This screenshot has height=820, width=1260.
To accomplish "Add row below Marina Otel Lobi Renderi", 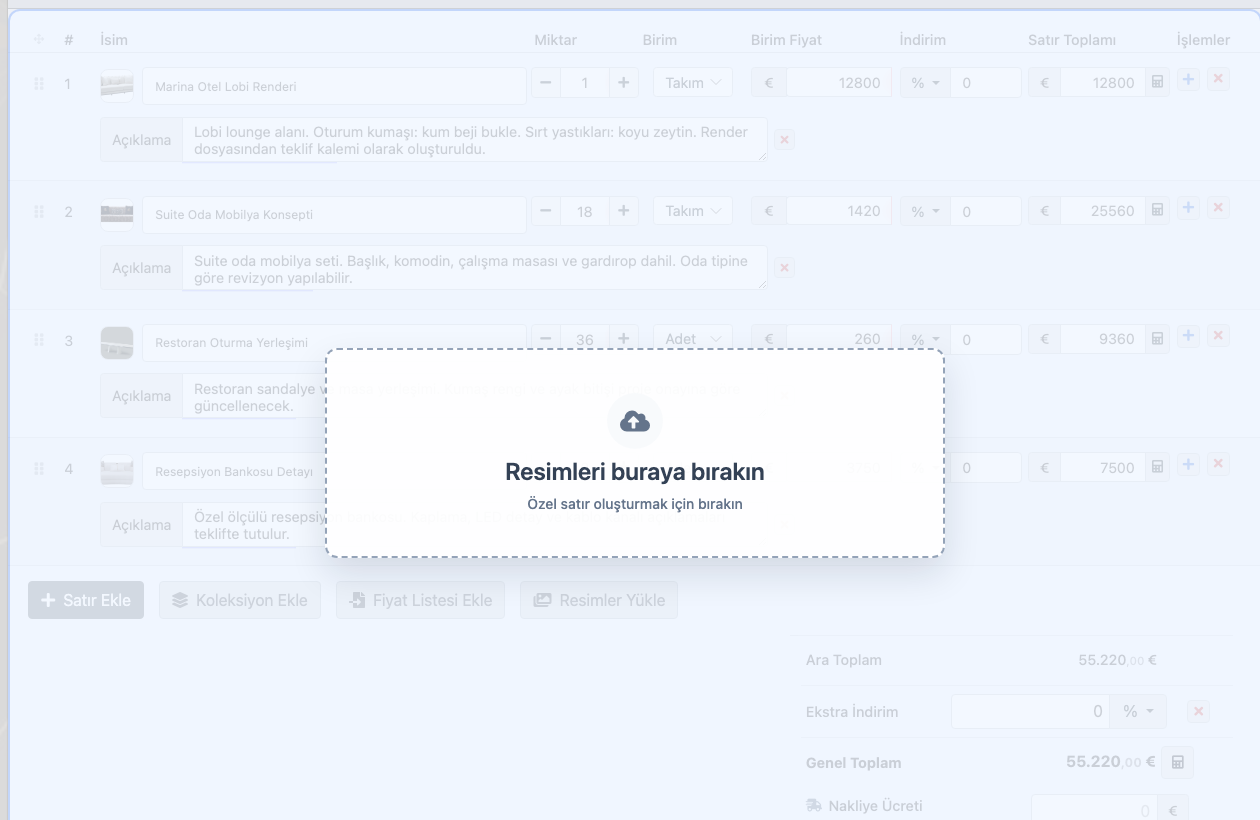I will [x=1188, y=79].
